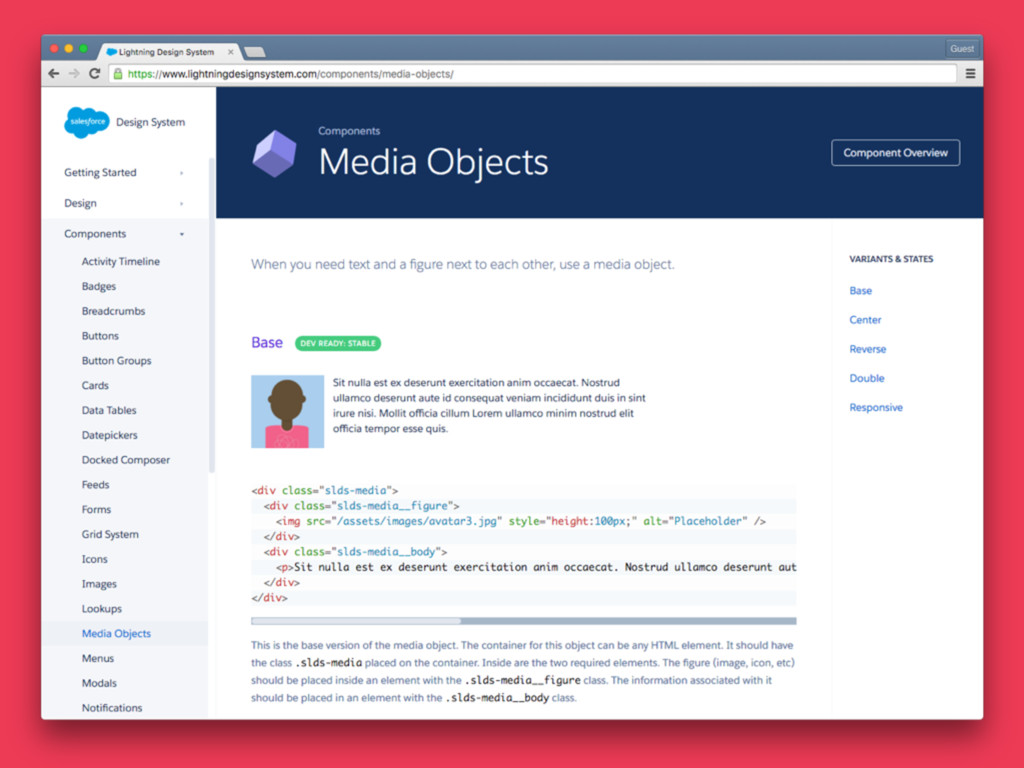Open Data Tables in sidebar

(109, 410)
